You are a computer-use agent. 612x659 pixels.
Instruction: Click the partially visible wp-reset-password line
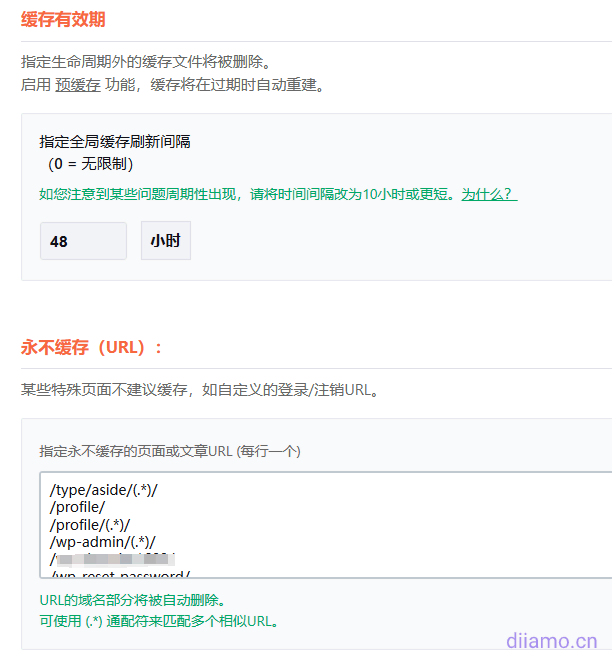(120, 574)
